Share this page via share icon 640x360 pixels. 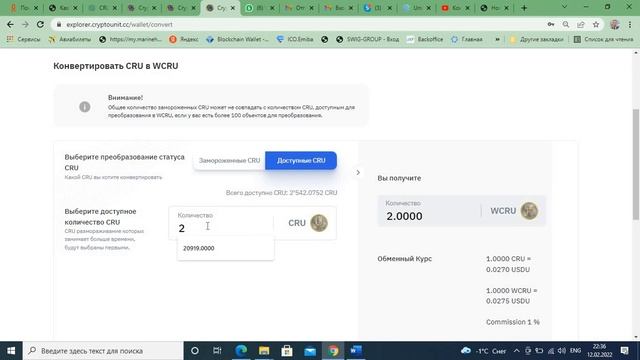pyautogui.click(x=580, y=24)
